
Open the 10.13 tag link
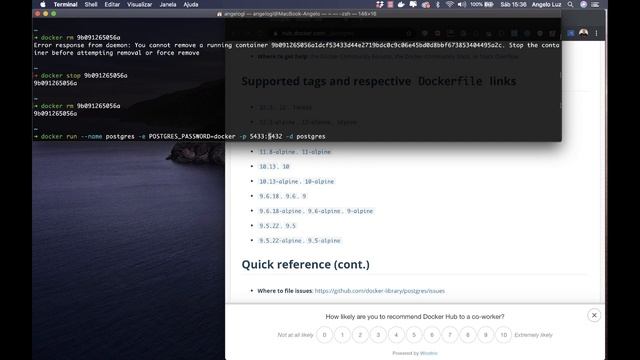[267, 167]
